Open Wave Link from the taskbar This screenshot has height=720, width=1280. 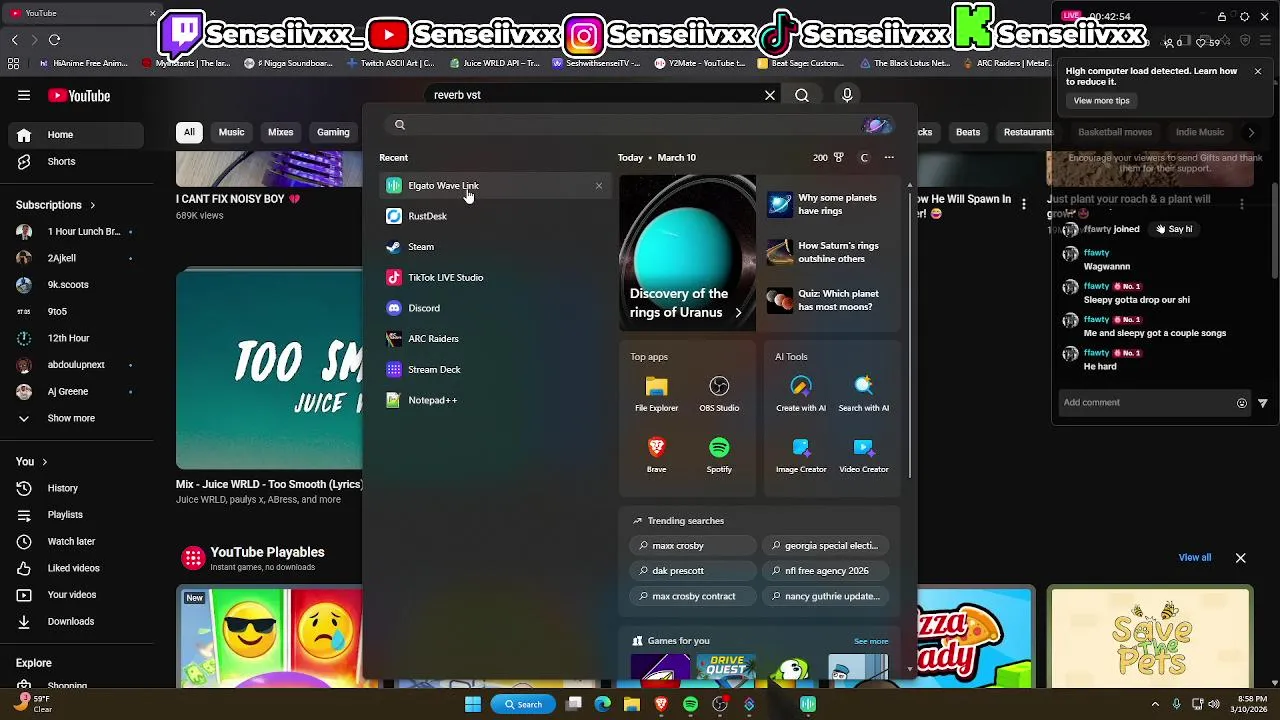[808, 704]
